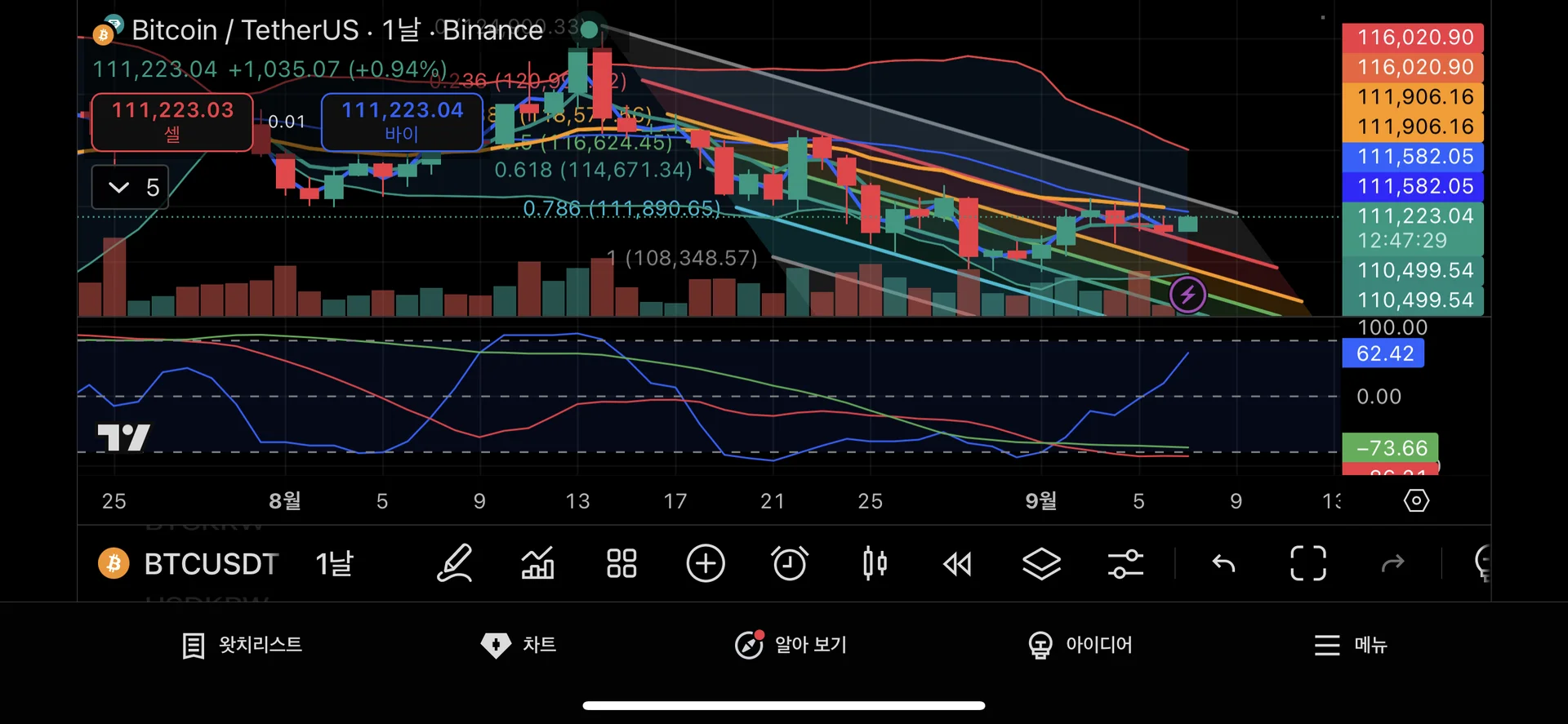Select the drawing pen tool
This screenshot has height=724, width=1568.
pos(455,563)
